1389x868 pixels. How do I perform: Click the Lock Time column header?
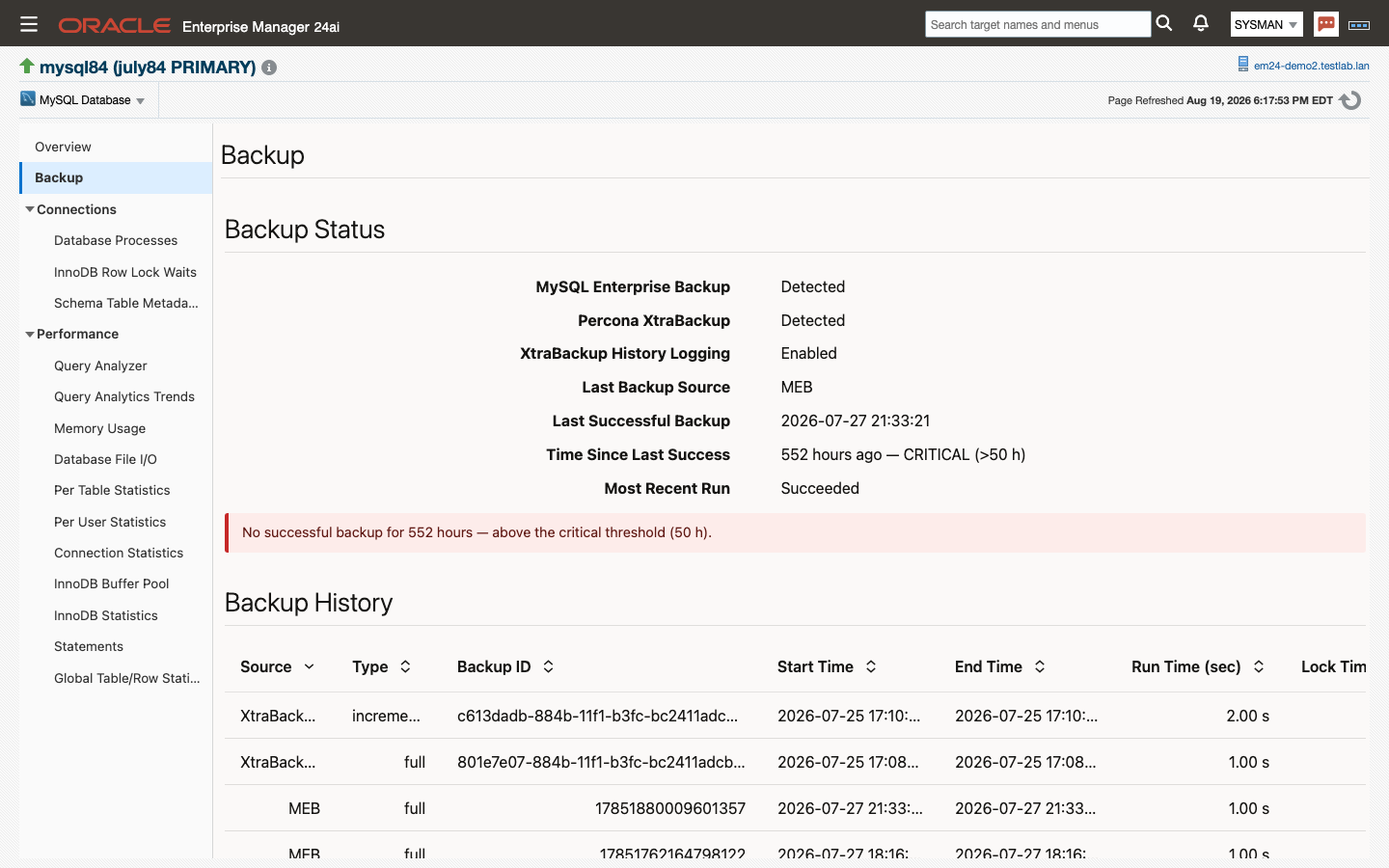click(1333, 666)
